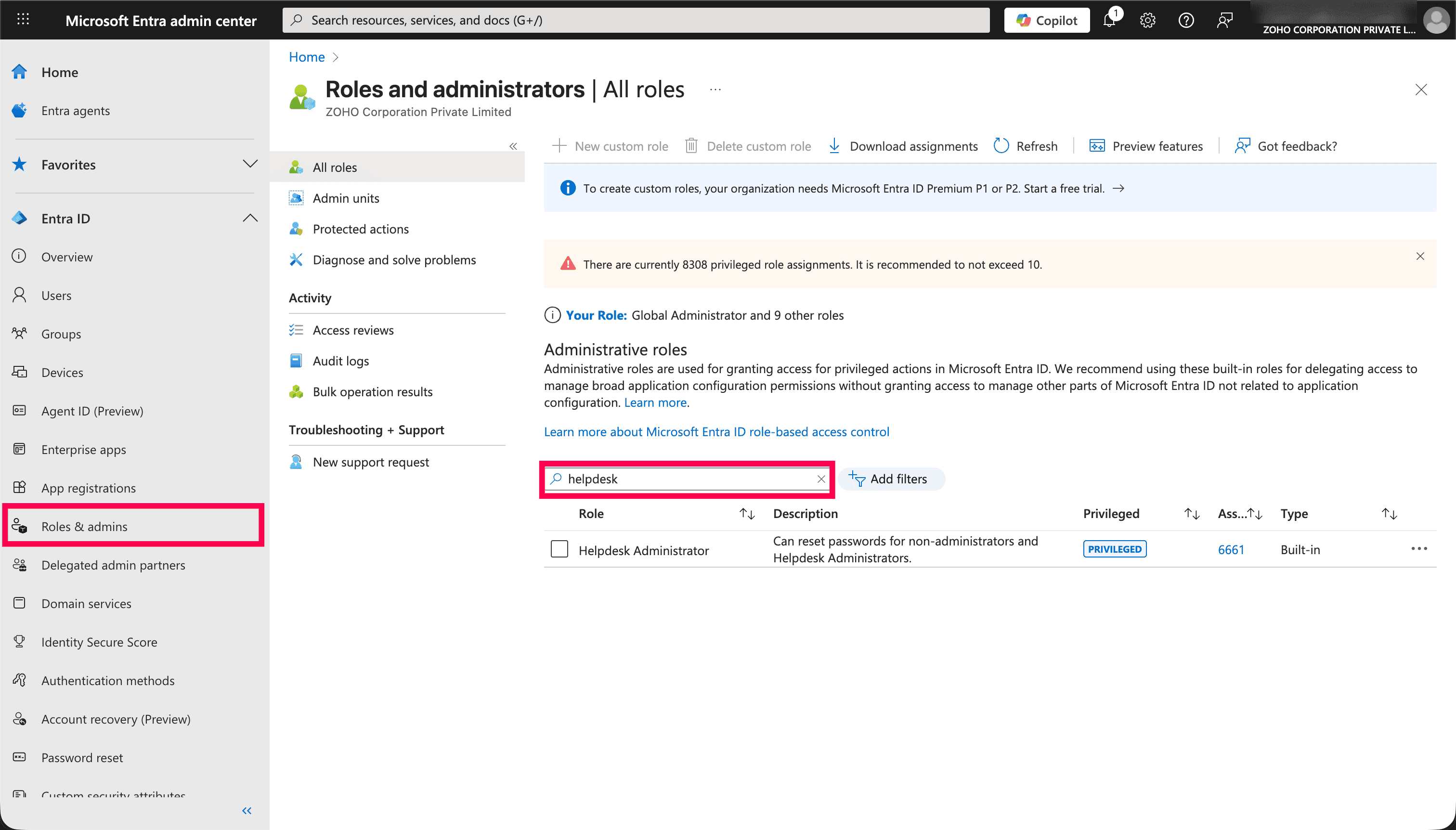1456x830 pixels.
Task: Open Entra agents
Action: point(75,111)
